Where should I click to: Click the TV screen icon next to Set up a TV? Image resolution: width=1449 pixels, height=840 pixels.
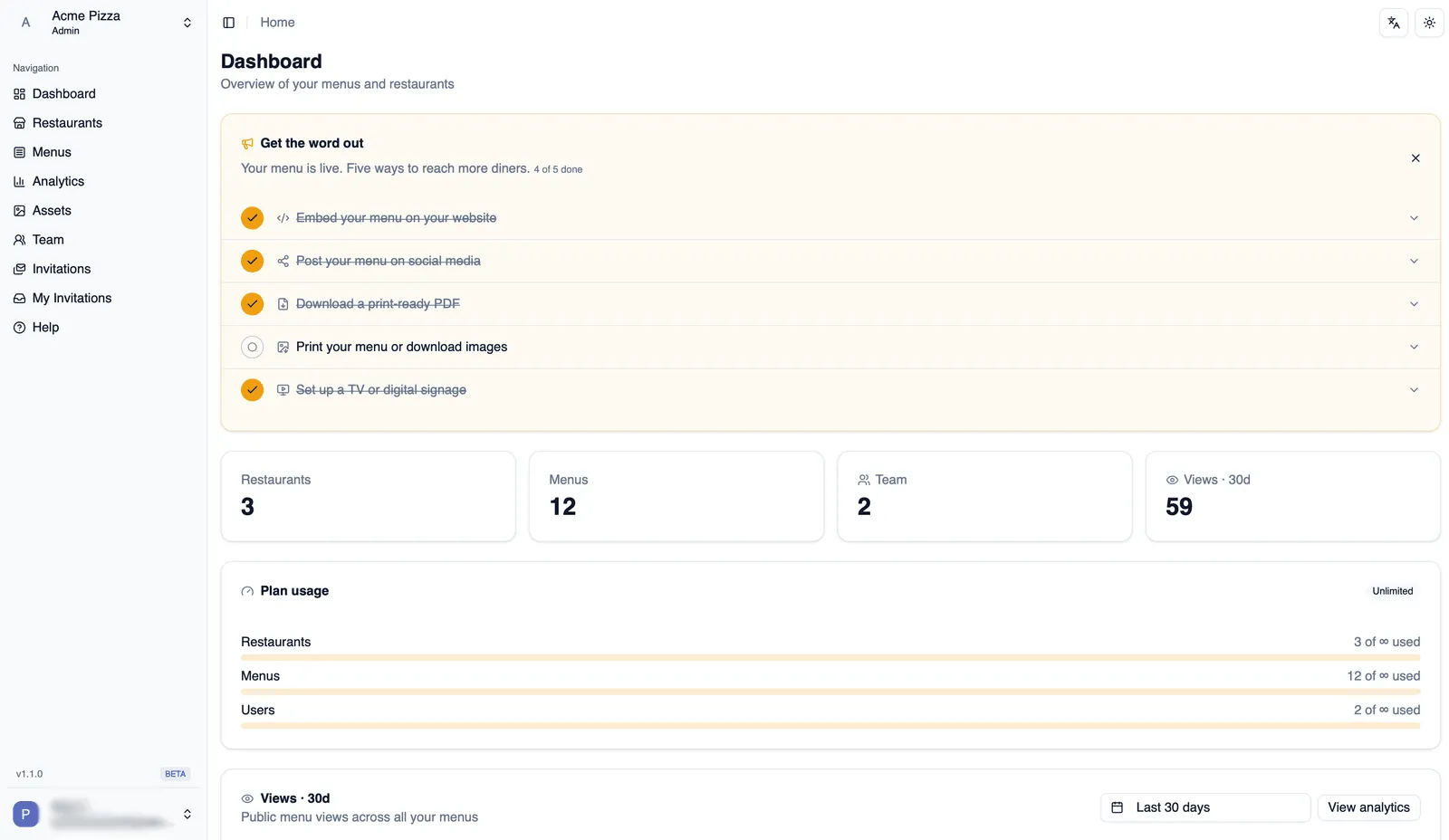(283, 390)
